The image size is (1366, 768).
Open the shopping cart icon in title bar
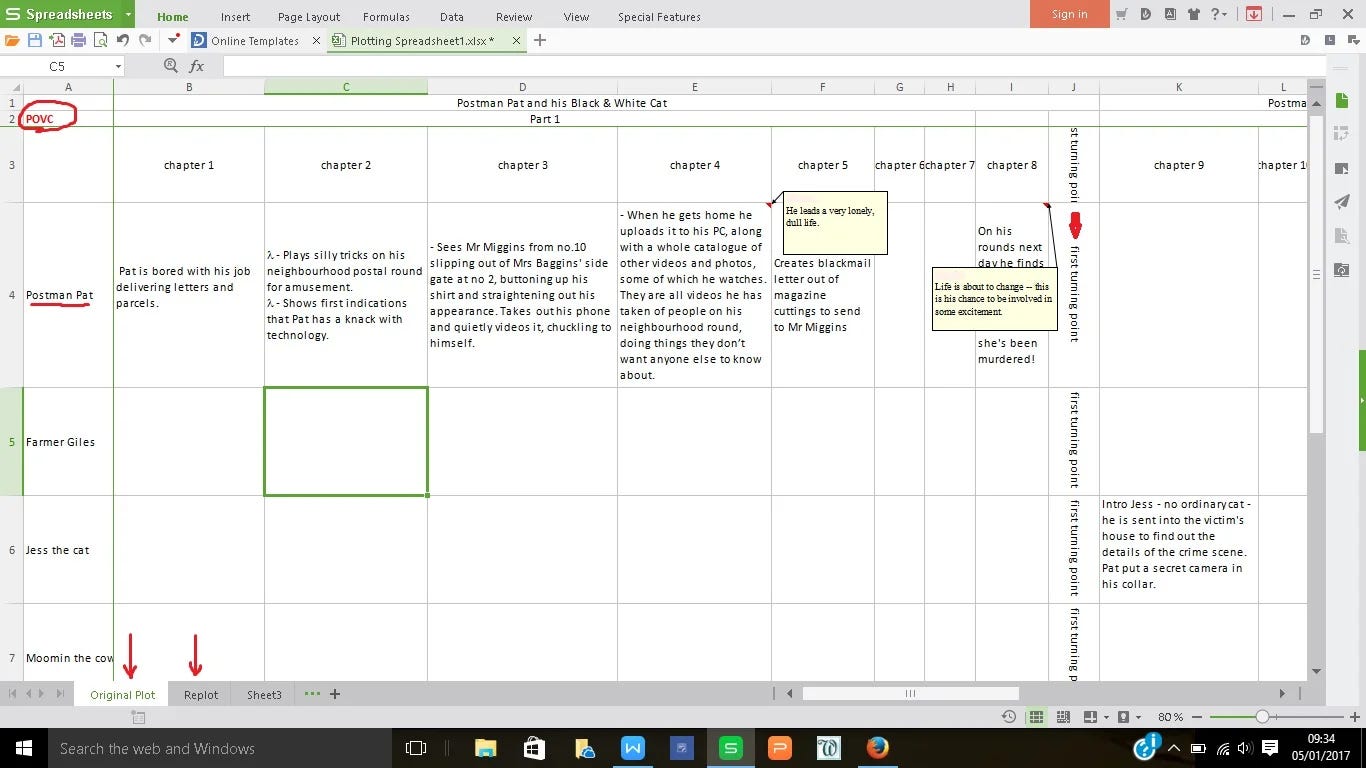click(1122, 14)
